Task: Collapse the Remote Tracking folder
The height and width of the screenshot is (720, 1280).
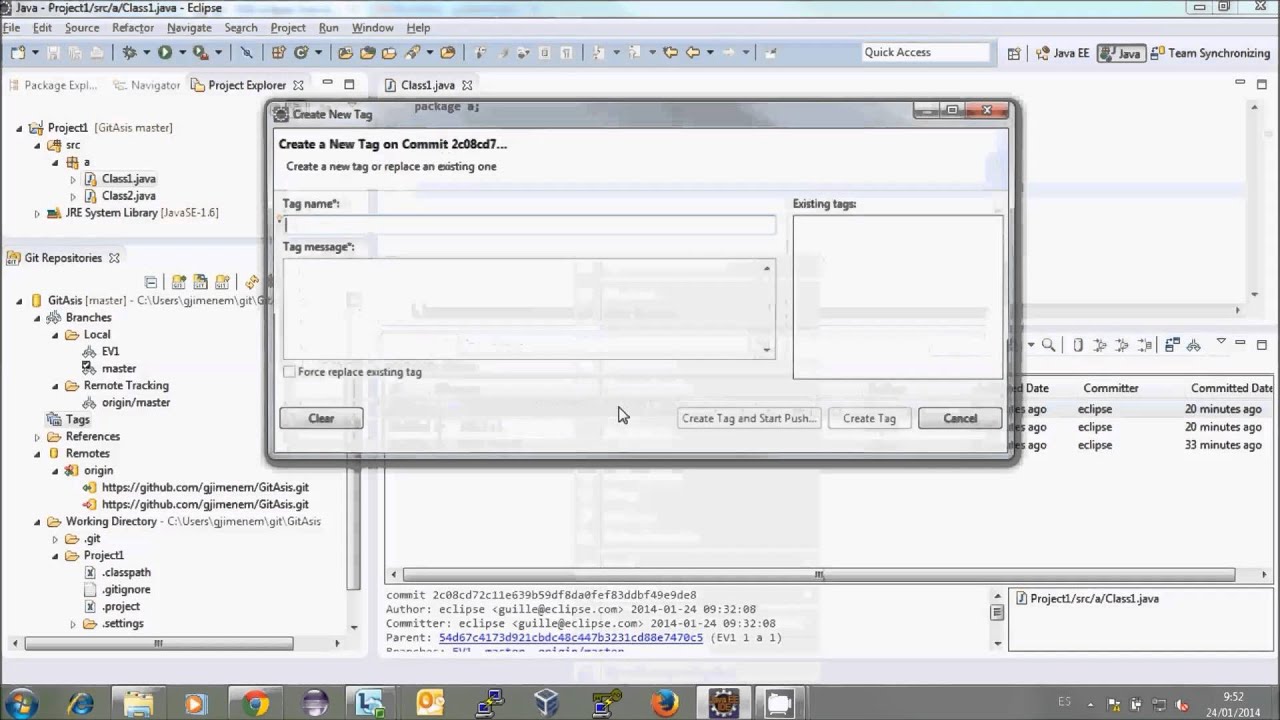Action: [x=56, y=386]
